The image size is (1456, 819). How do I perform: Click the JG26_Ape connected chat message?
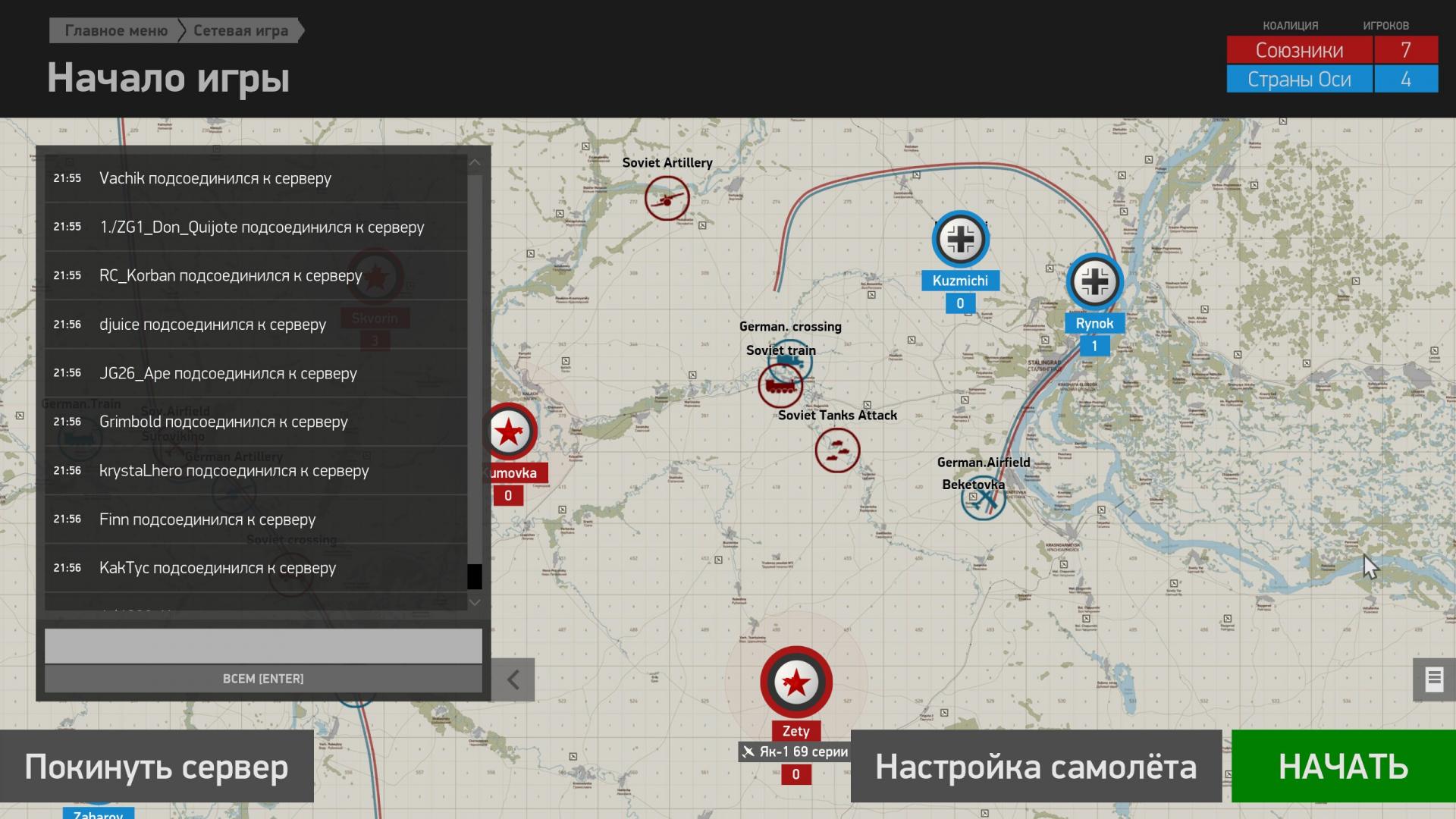point(256,373)
